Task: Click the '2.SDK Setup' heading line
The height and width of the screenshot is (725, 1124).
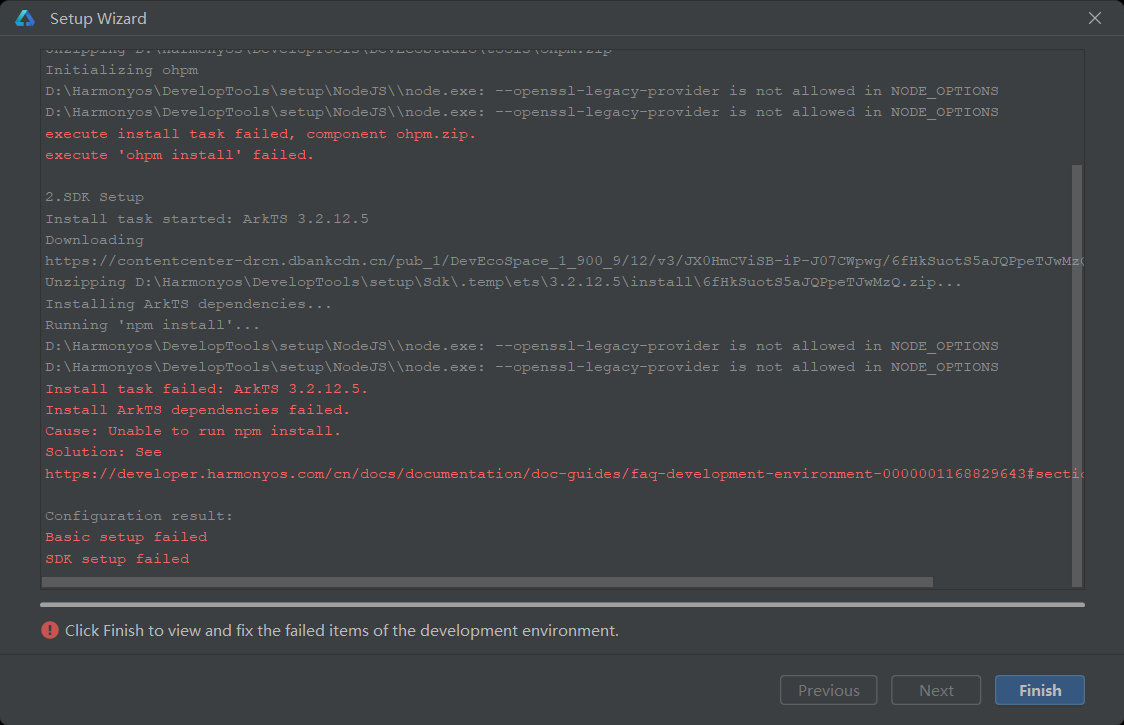Action: click(x=95, y=197)
